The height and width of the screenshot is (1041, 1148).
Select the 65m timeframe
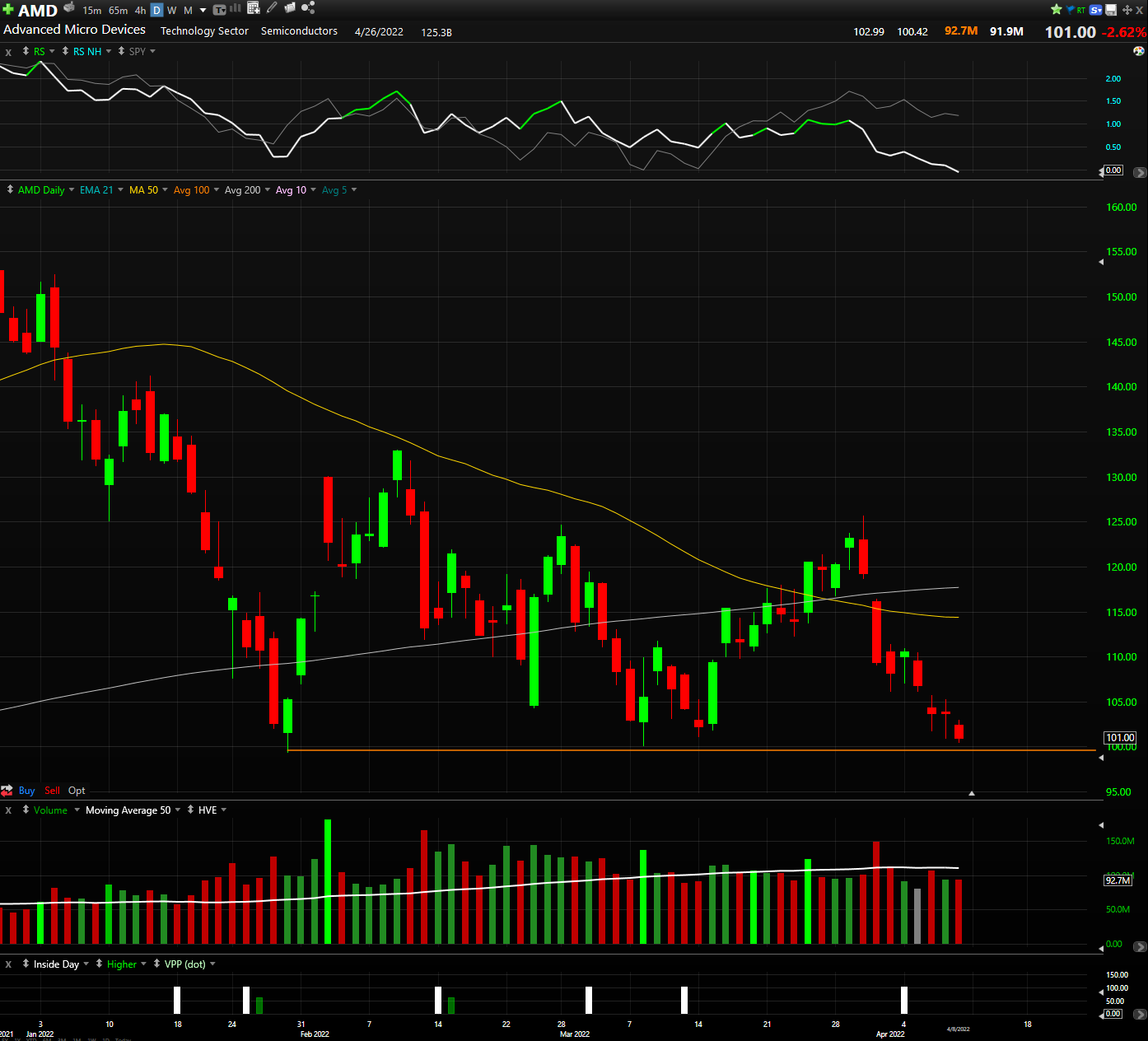click(x=119, y=11)
